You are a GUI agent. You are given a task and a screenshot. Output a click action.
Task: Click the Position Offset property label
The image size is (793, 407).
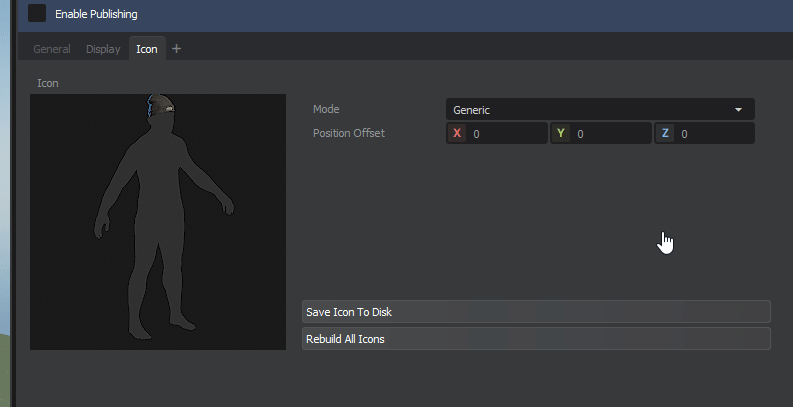[x=348, y=133]
